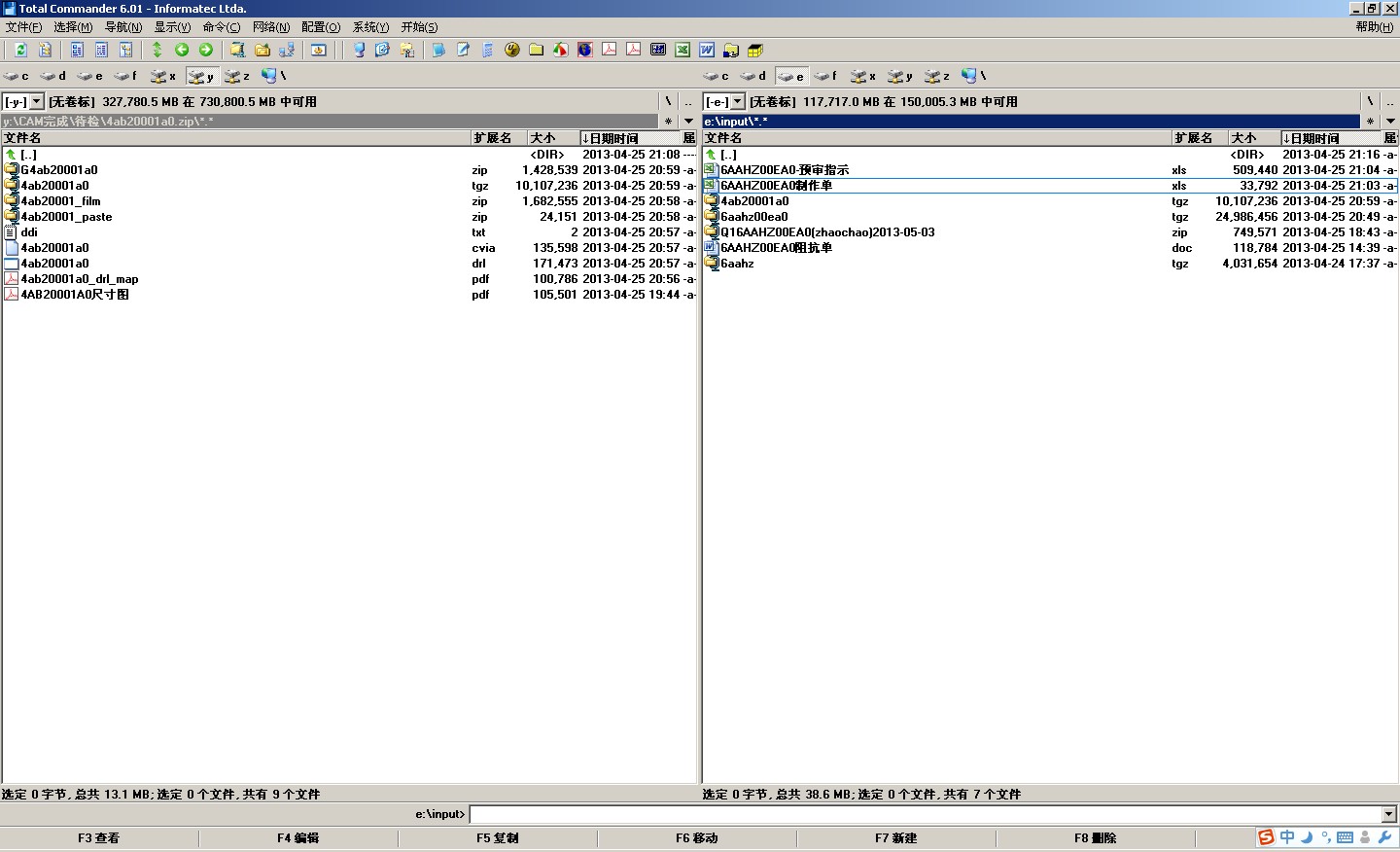Open left panel directory history dropdown arrow
This screenshot has width=1400, height=852.
pyautogui.click(x=688, y=122)
